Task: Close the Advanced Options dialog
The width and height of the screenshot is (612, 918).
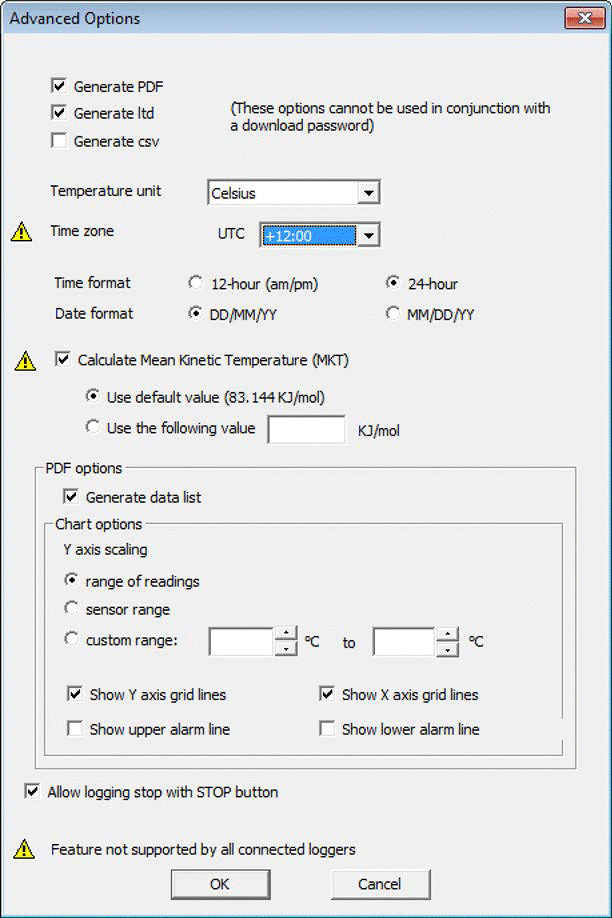Action: pyautogui.click(x=585, y=17)
